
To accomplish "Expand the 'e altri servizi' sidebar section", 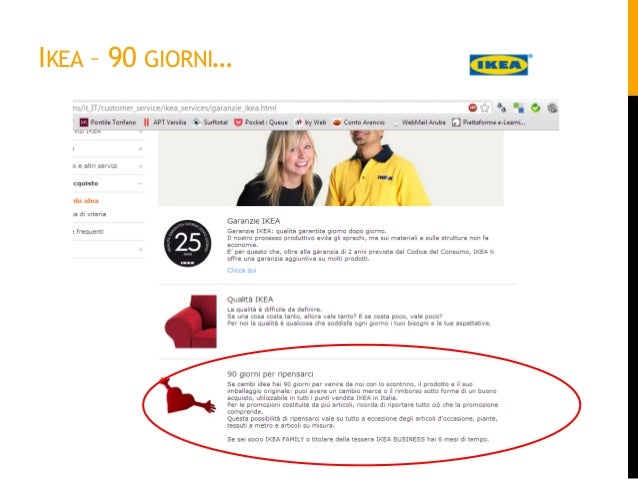I will (140, 166).
